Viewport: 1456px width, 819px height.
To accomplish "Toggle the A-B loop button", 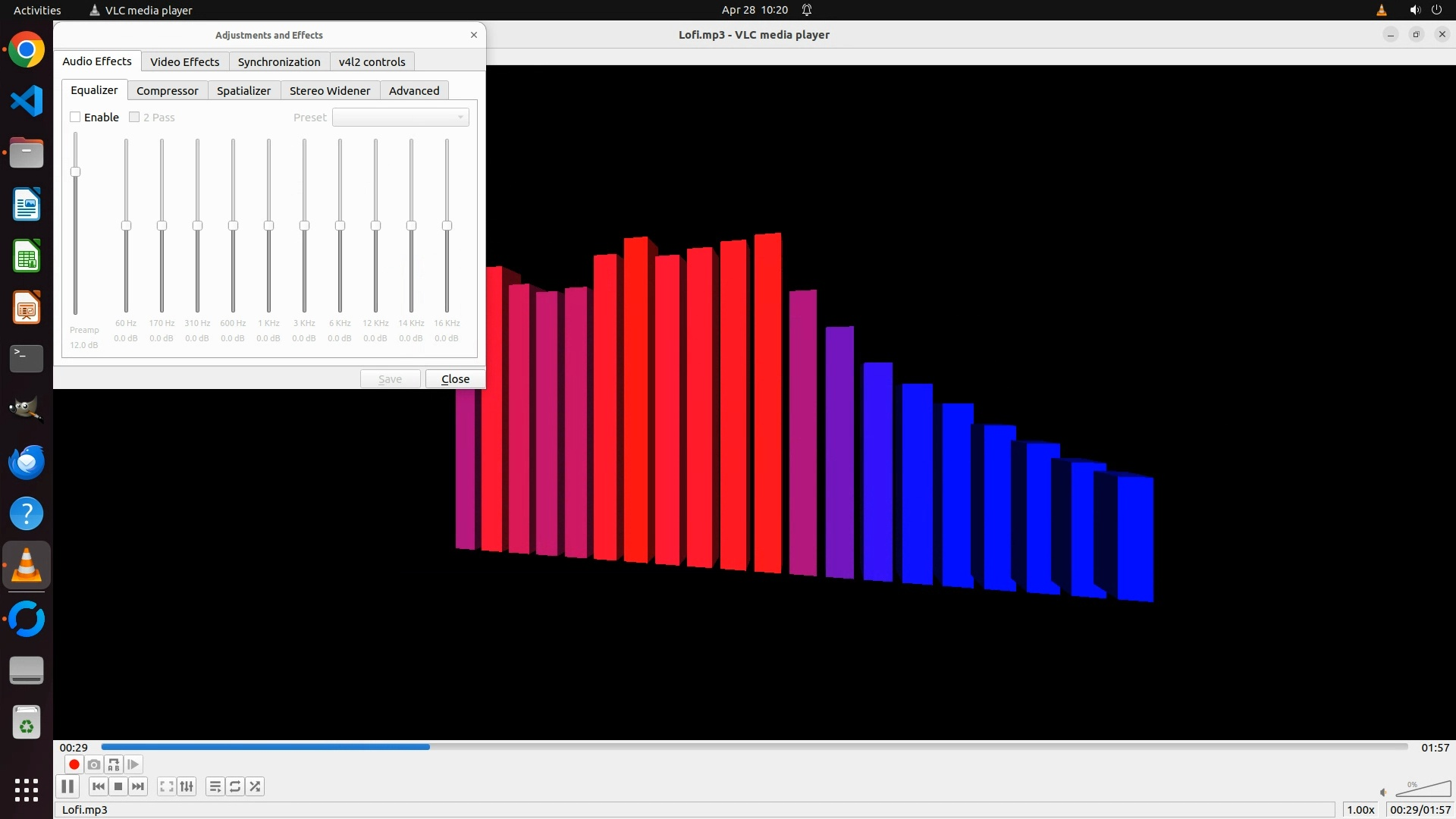I will 114,764.
